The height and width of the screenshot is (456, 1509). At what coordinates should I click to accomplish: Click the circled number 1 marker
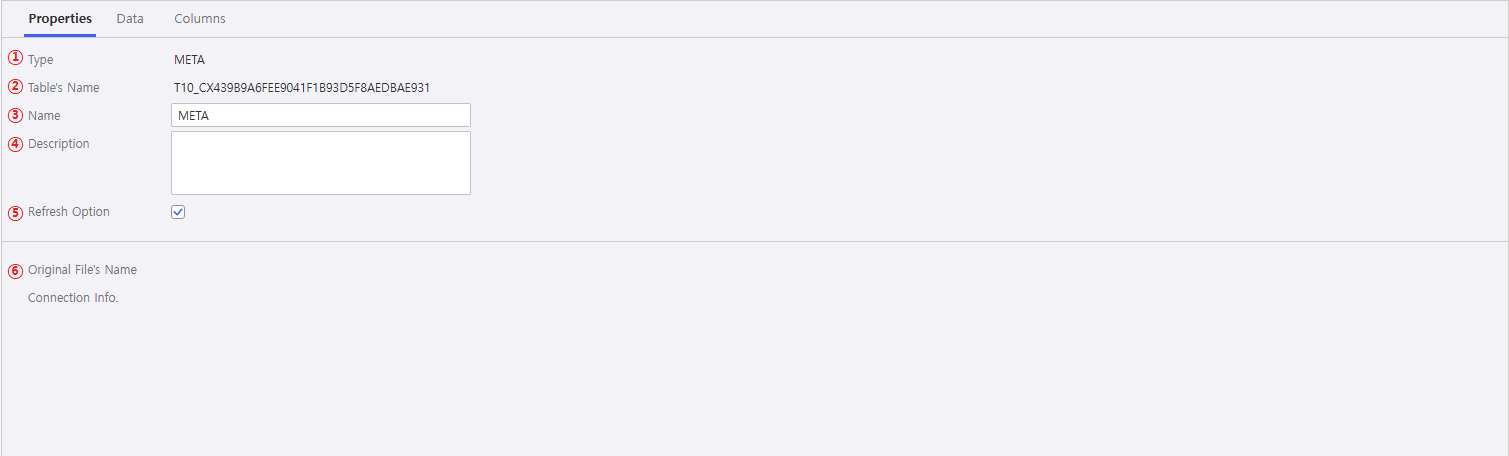click(15, 58)
